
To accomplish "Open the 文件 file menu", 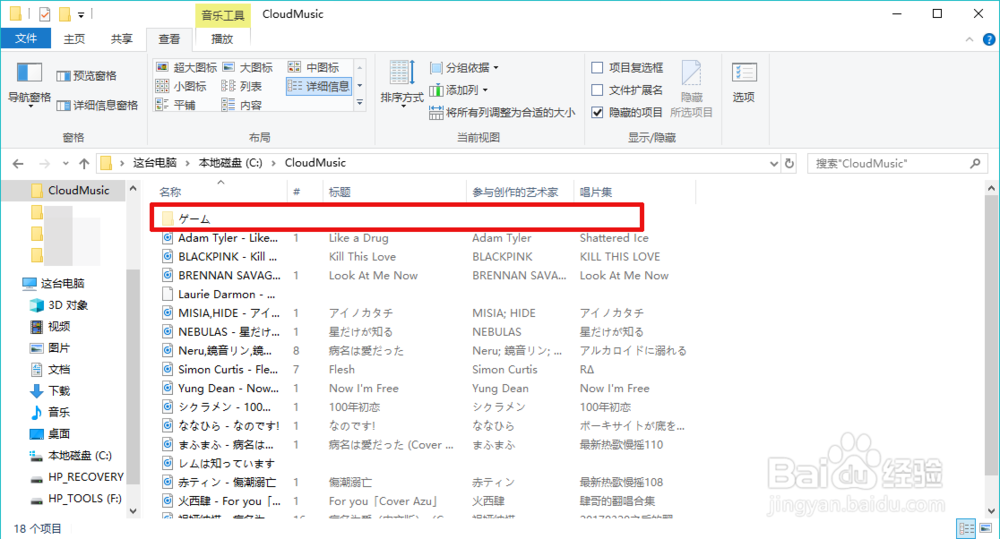I will pos(26,39).
